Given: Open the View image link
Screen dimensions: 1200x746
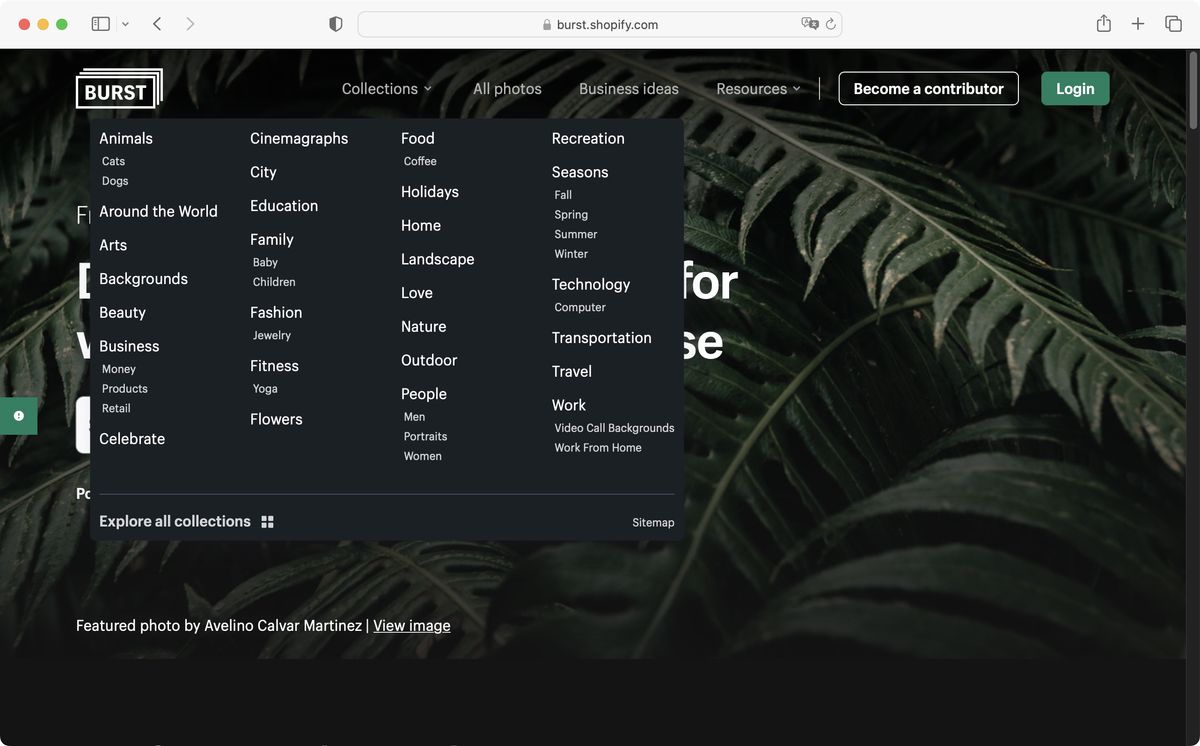Looking at the screenshot, I should 411,625.
